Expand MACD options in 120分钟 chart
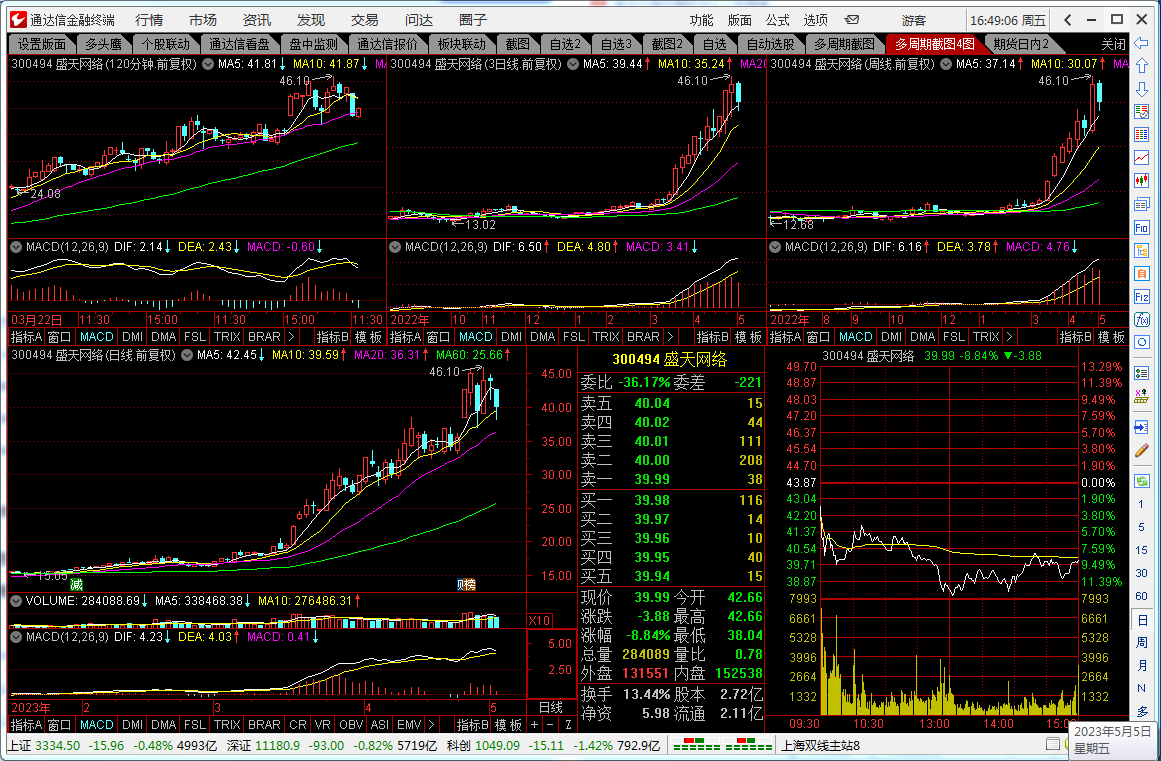 16,247
